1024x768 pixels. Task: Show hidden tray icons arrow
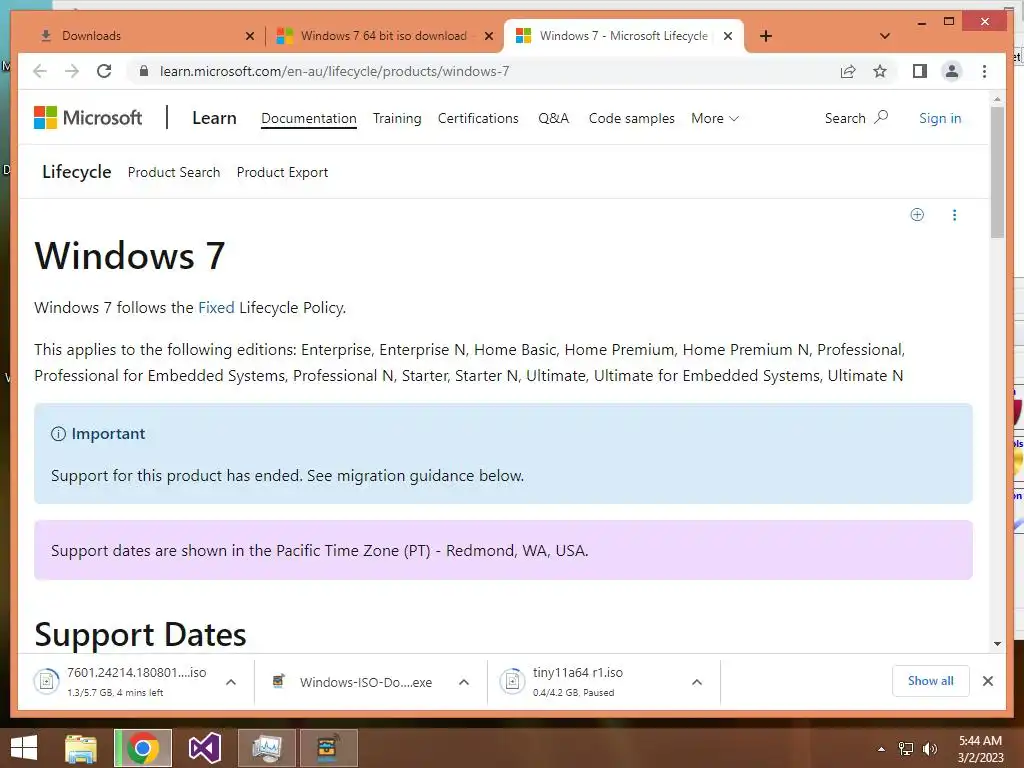(x=881, y=749)
